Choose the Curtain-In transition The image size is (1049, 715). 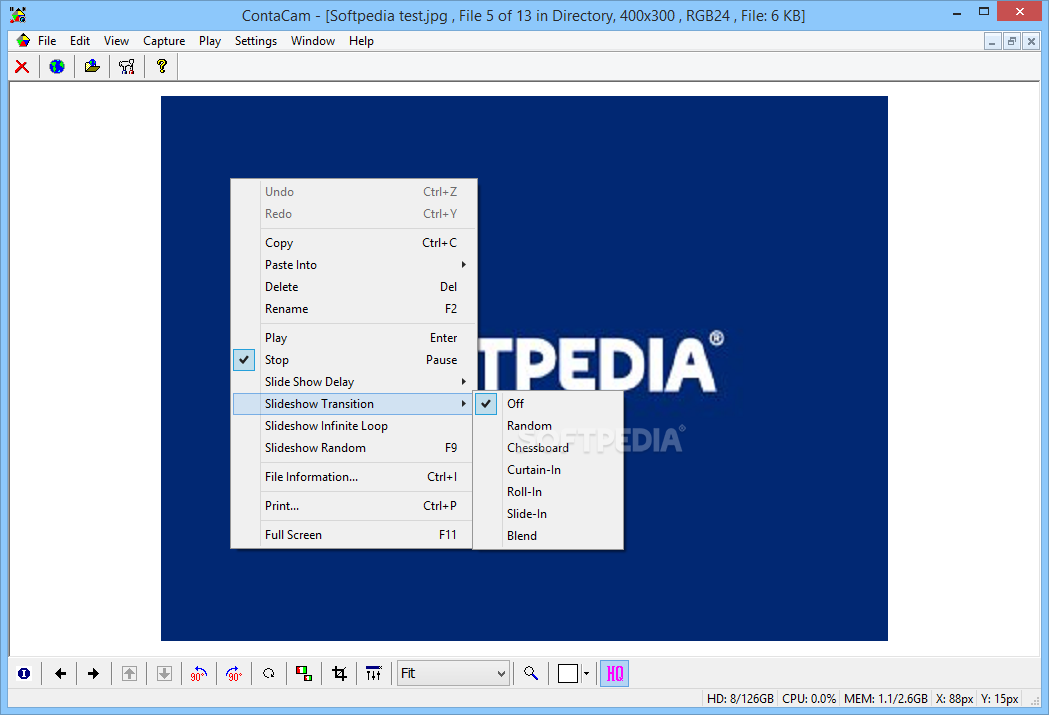pyautogui.click(x=548, y=470)
